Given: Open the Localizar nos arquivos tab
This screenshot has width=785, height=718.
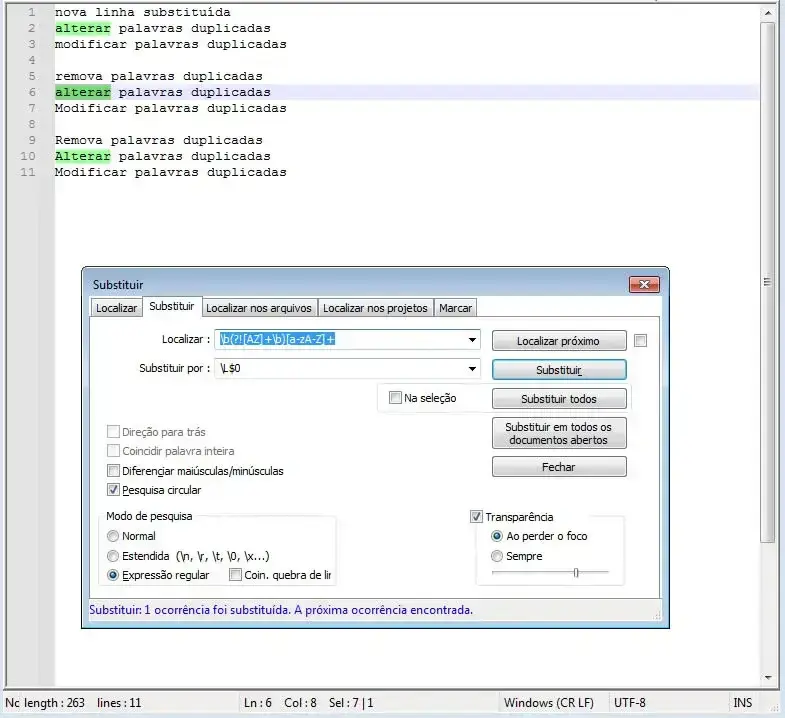Looking at the screenshot, I should click(x=259, y=308).
